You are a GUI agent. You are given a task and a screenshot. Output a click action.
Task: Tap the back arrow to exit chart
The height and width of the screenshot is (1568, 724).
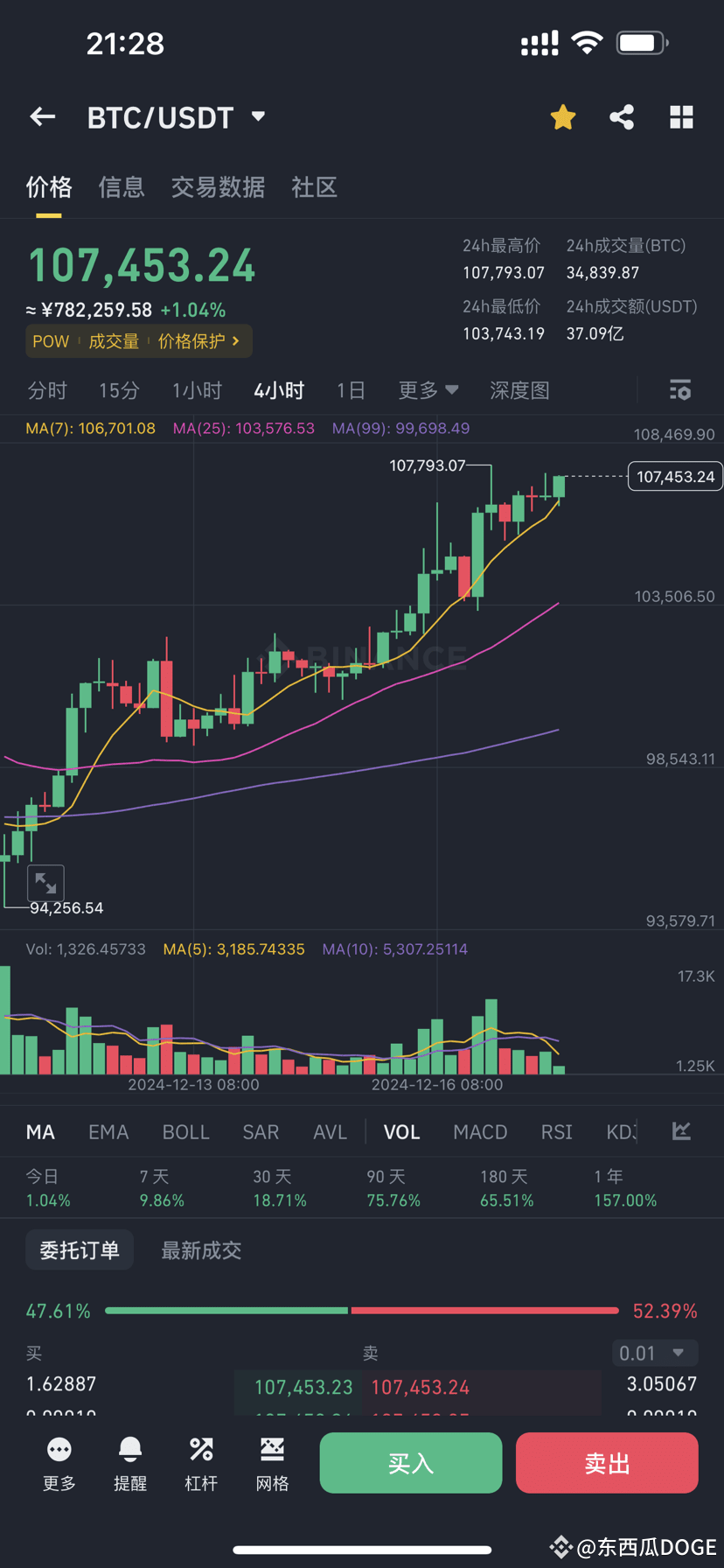42,116
